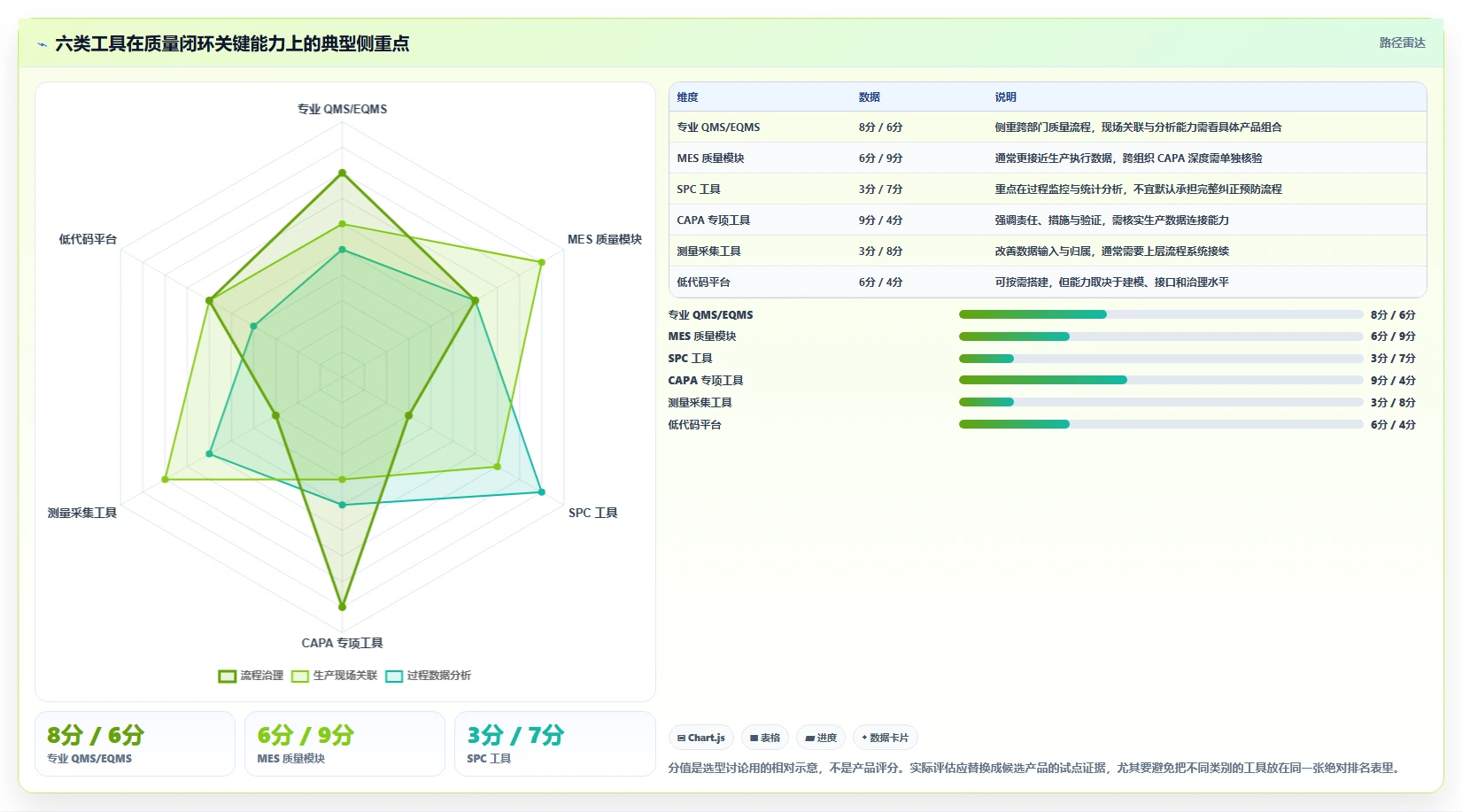Click the table value 3分 / 7分
1462x812 pixels.
coord(880,189)
